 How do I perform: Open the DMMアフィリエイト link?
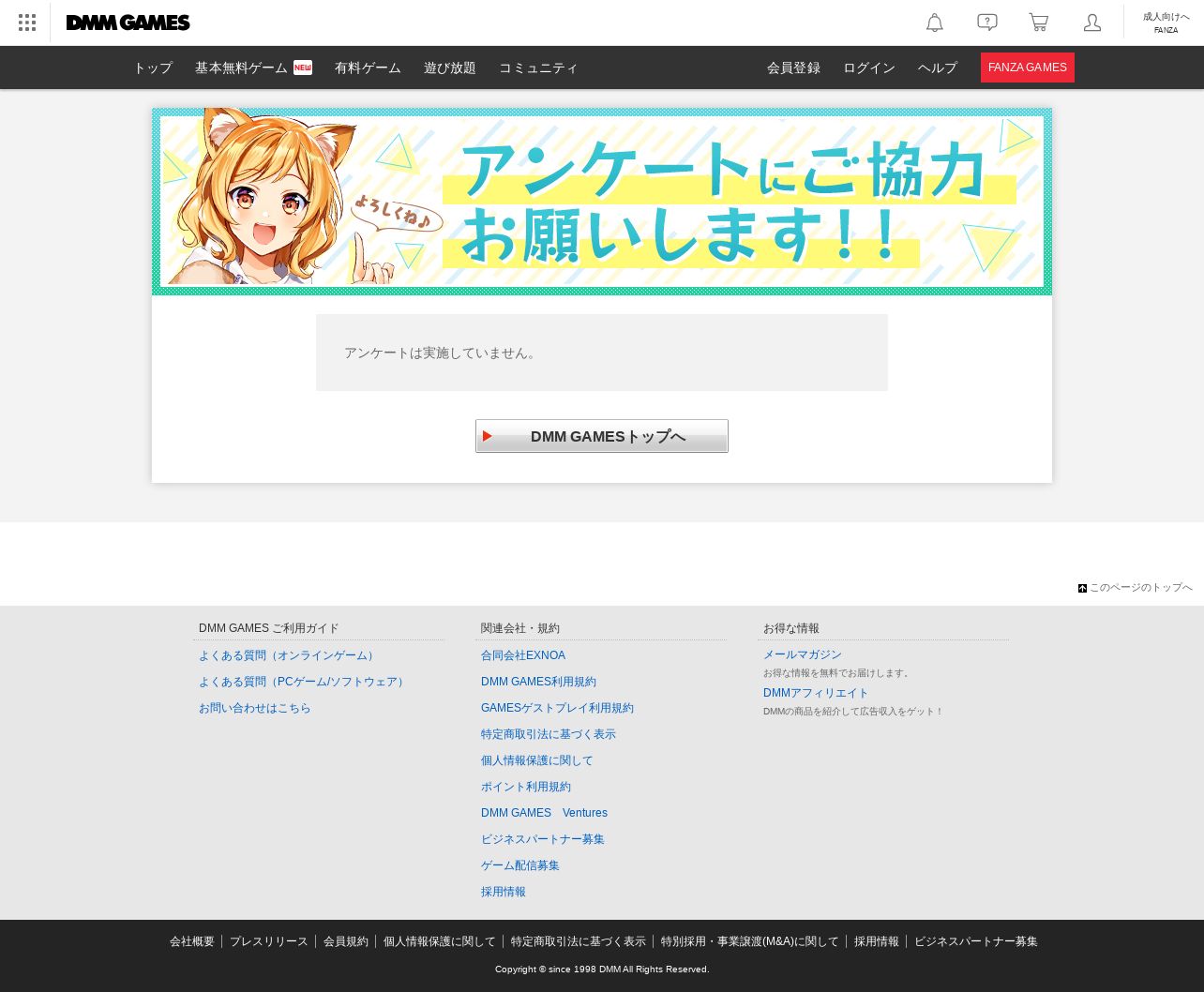tap(816, 693)
